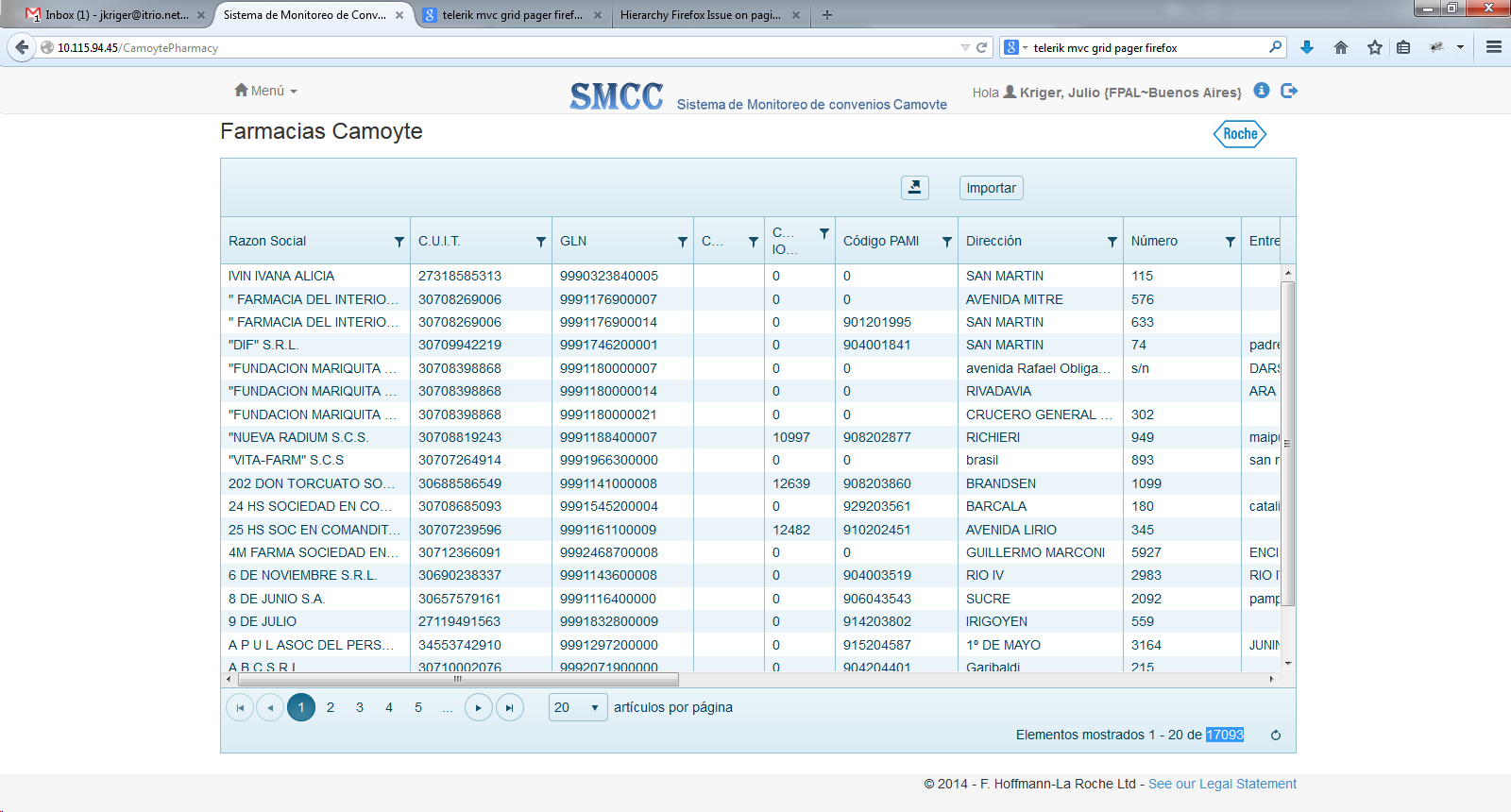This screenshot has width=1511, height=812.
Task: Click the Importar button
Action: pyautogui.click(x=991, y=188)
